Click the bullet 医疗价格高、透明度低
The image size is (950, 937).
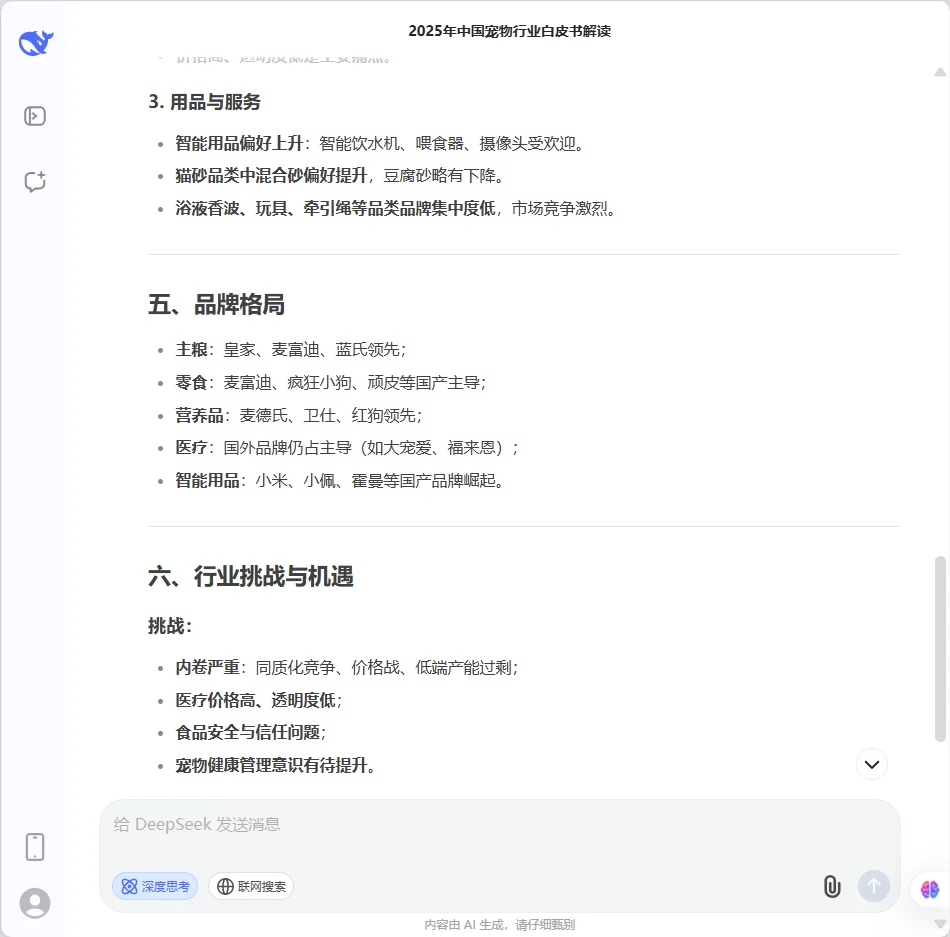point(259,700)
